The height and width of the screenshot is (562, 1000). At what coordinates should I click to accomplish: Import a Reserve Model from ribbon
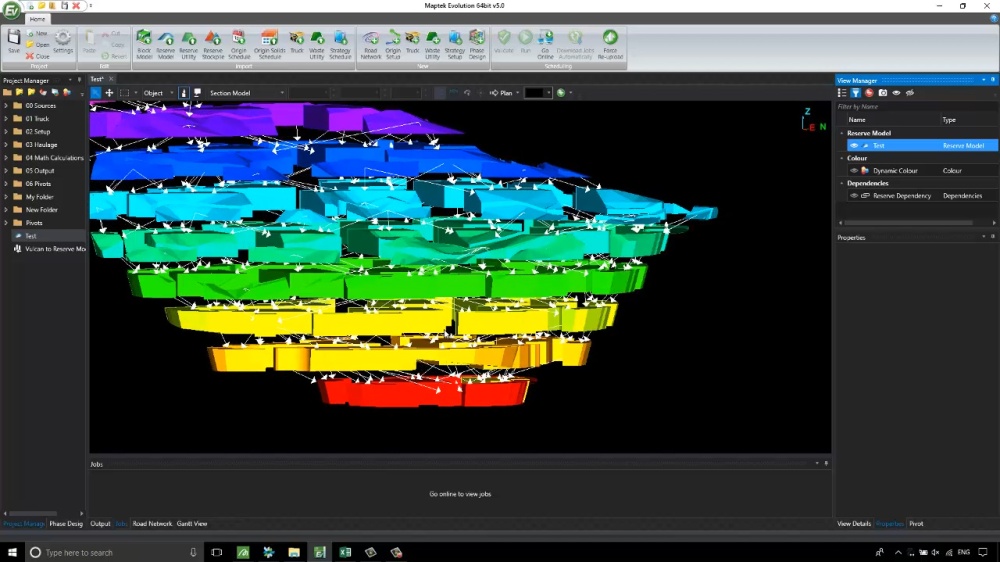[x=166, y=44]
